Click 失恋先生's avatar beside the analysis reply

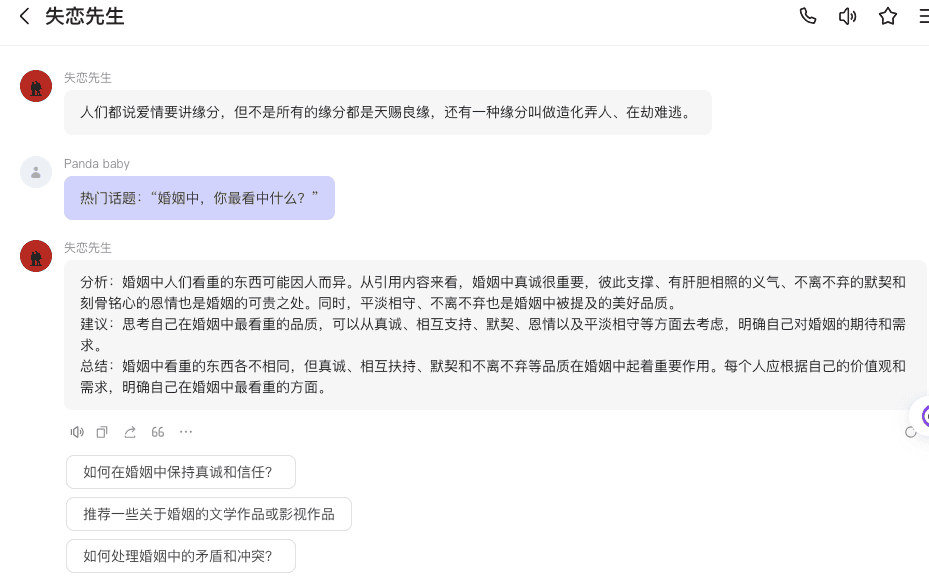pos(36,256)
